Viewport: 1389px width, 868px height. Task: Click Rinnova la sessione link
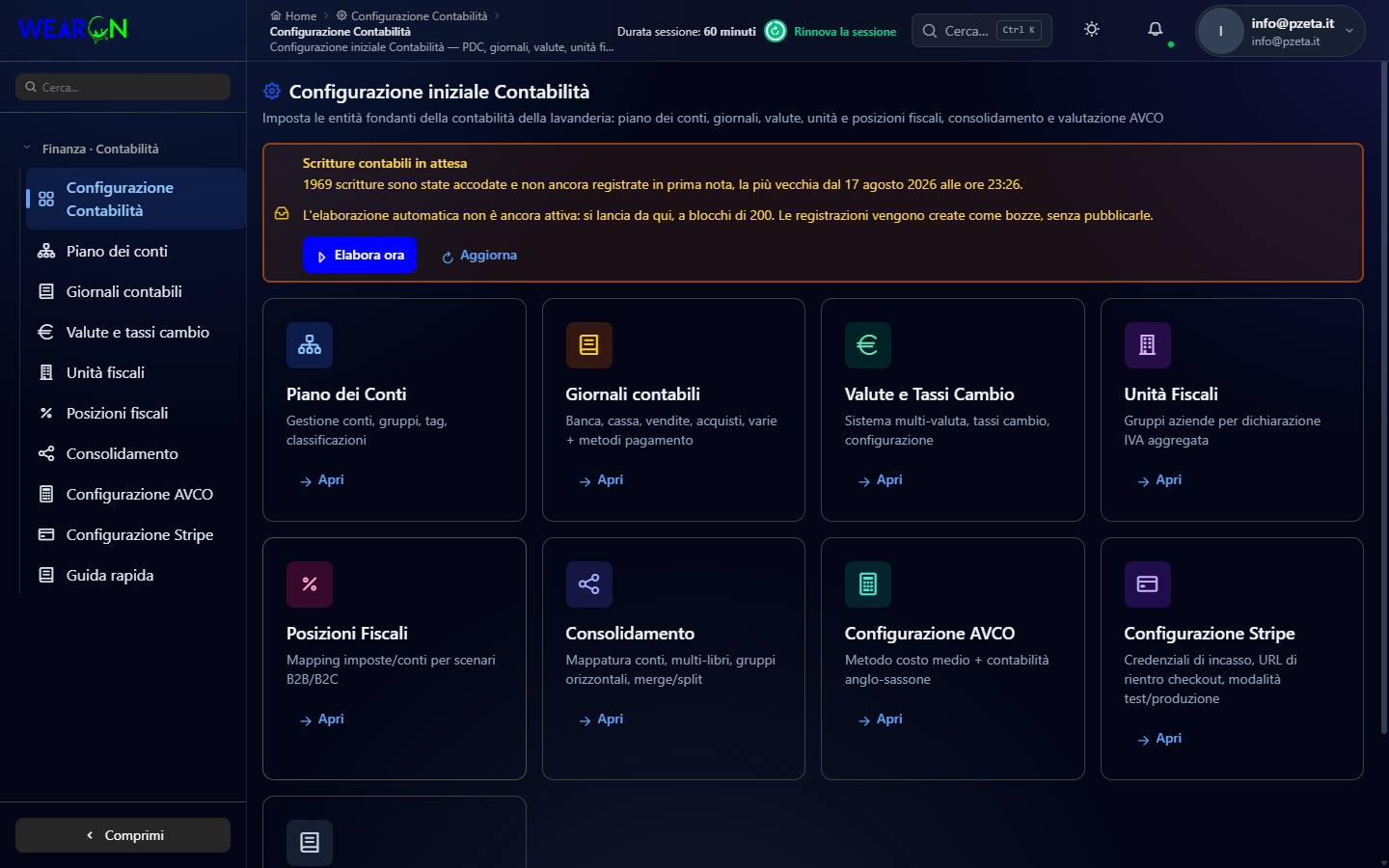click(x=845, y=32)
